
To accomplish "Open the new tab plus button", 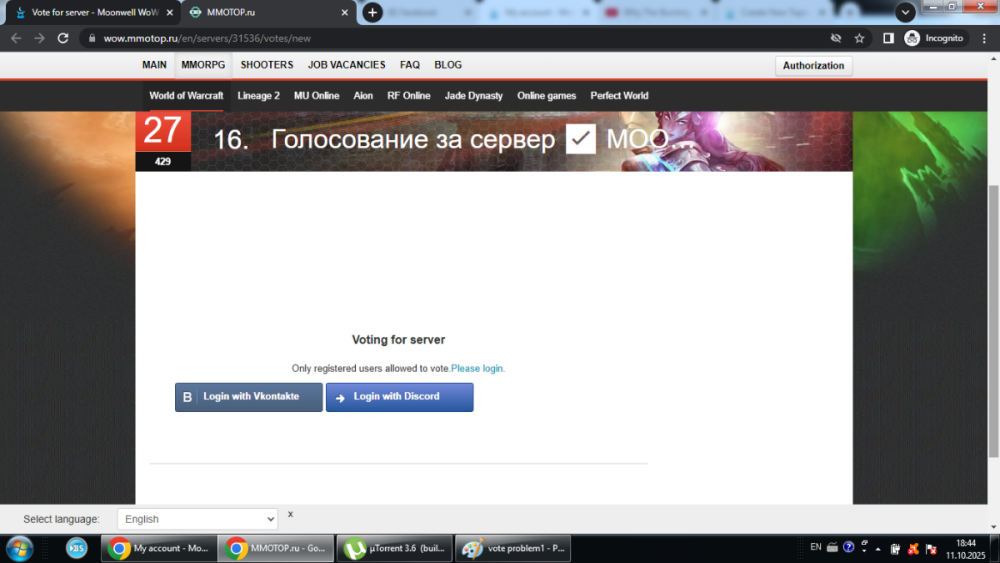I will 373,12.
